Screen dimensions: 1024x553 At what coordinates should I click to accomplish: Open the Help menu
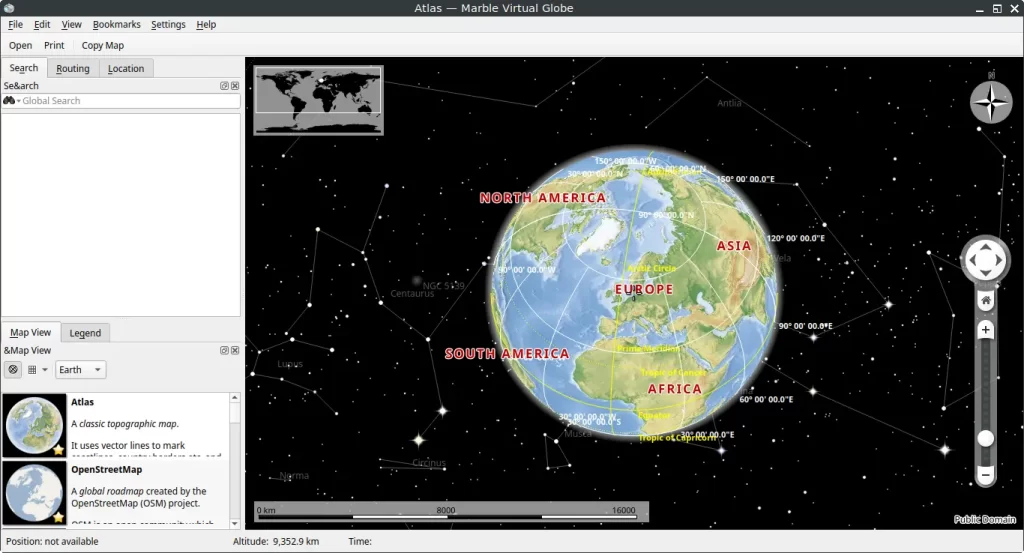pyautogui.click(x=206, y=24)
